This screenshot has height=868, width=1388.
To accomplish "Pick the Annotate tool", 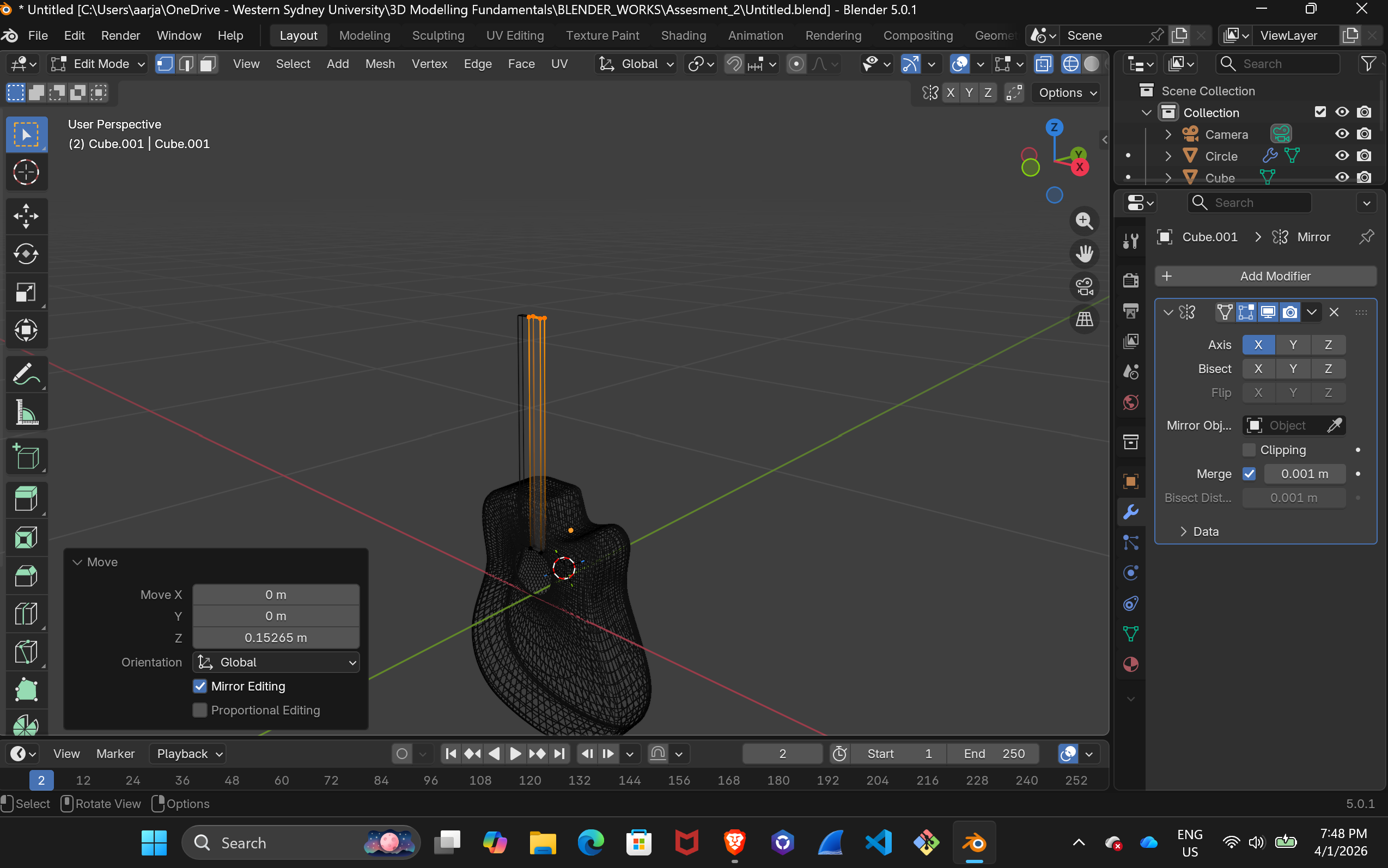I will [26, 374].
